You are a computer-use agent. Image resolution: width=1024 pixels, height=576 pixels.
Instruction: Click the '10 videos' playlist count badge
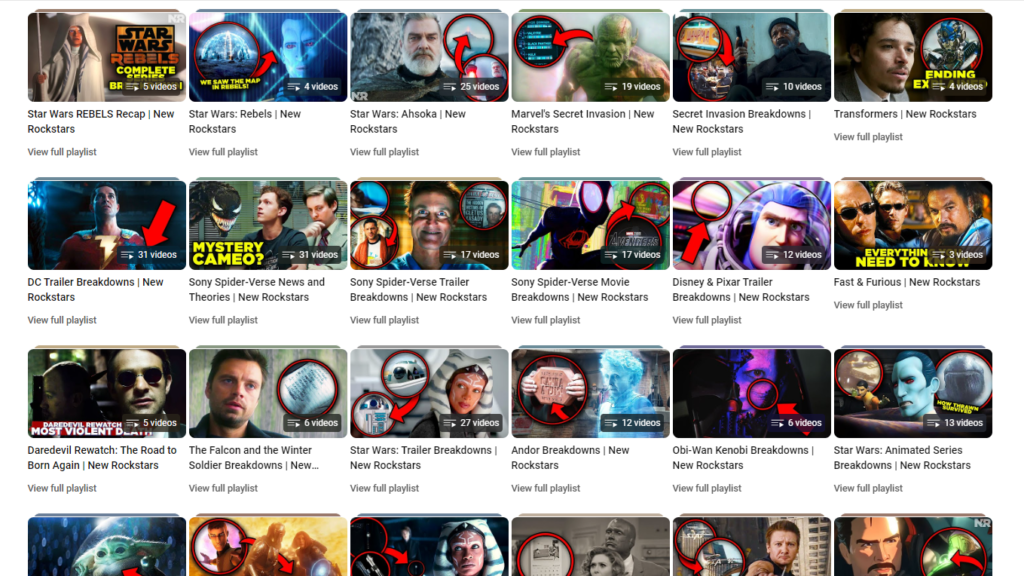[x=793, y=86]
